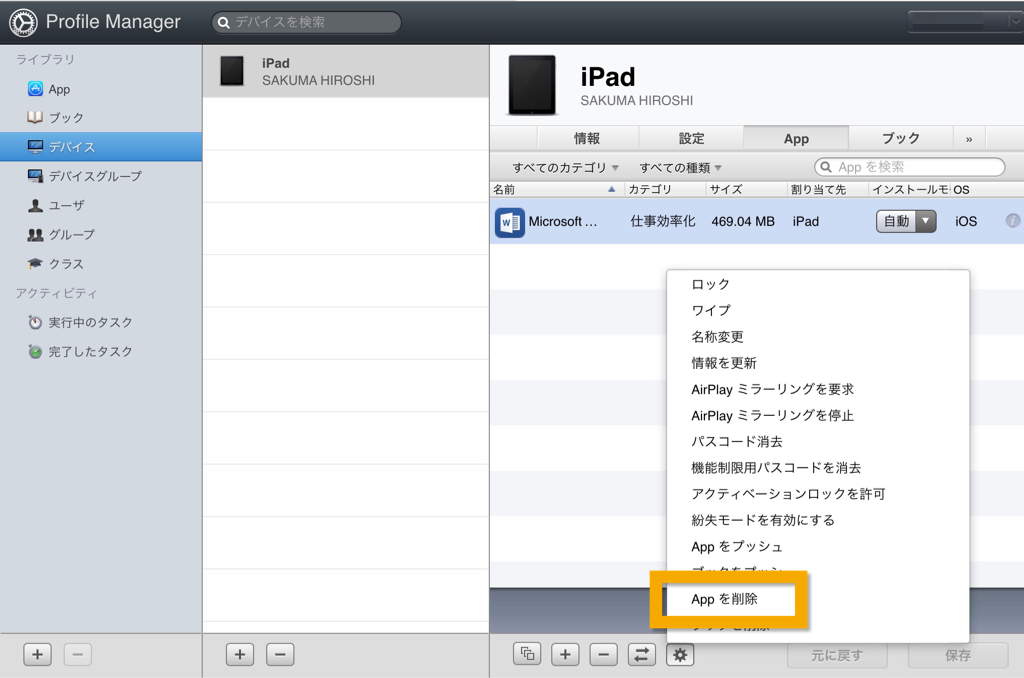Click the App を検索 search field

click(x=909, y=167)
